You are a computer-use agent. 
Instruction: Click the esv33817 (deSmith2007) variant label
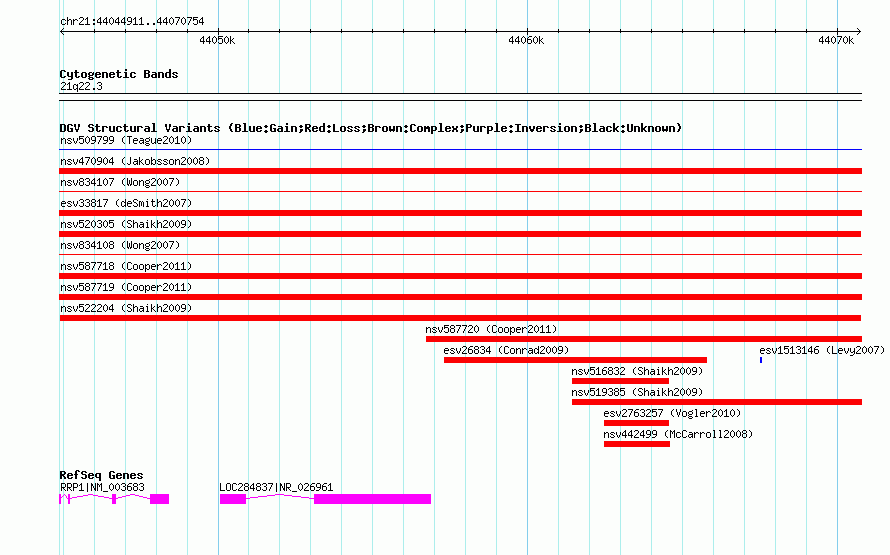pos(126,203)
